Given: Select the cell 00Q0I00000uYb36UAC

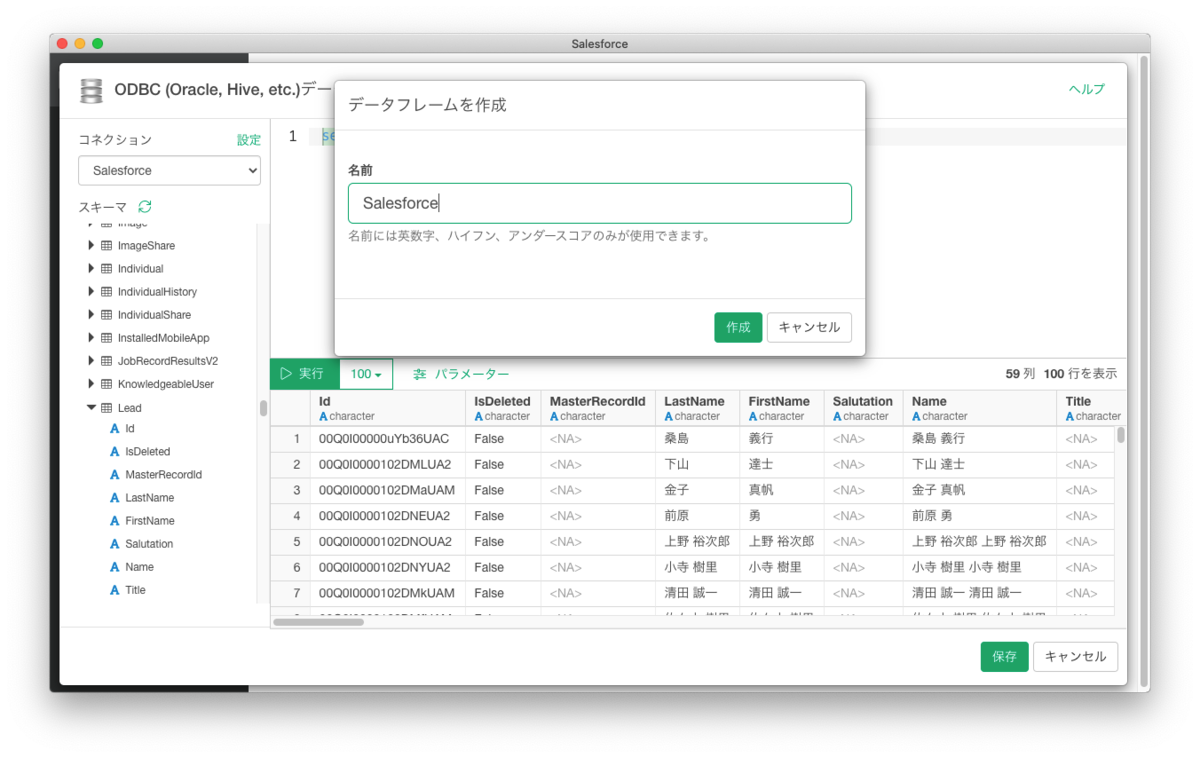Looking at the screenshot, I should click(x=387, y=439).
